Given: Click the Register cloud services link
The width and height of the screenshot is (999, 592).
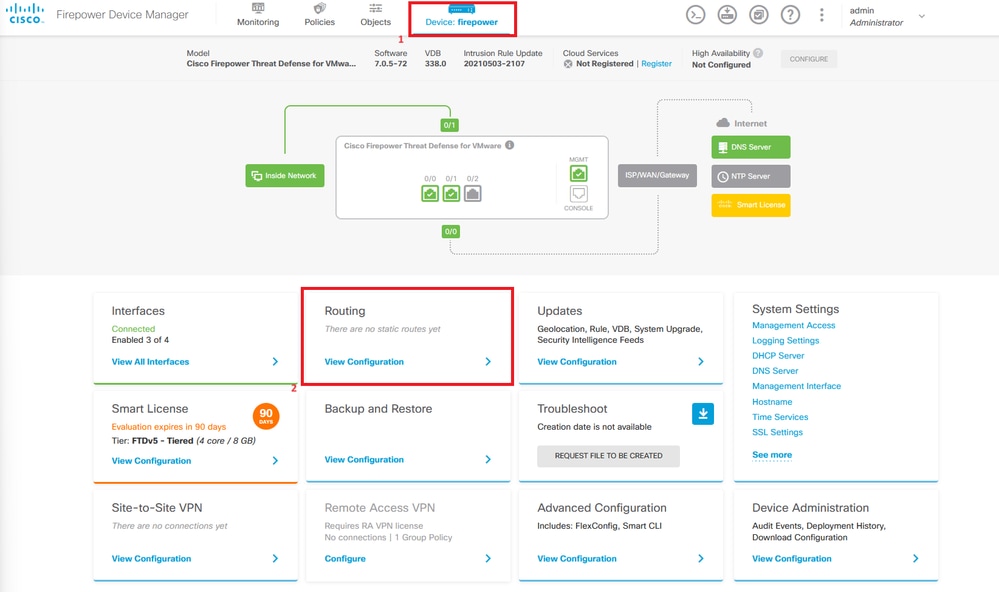Looking at the screenshot, I should tap(656, 64).
